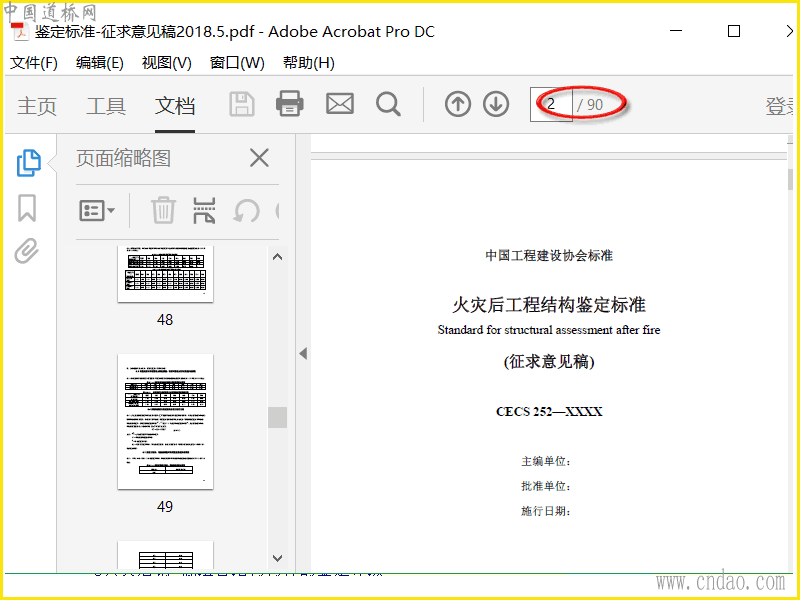Switch to the 主页 tab

click(37, 106)
